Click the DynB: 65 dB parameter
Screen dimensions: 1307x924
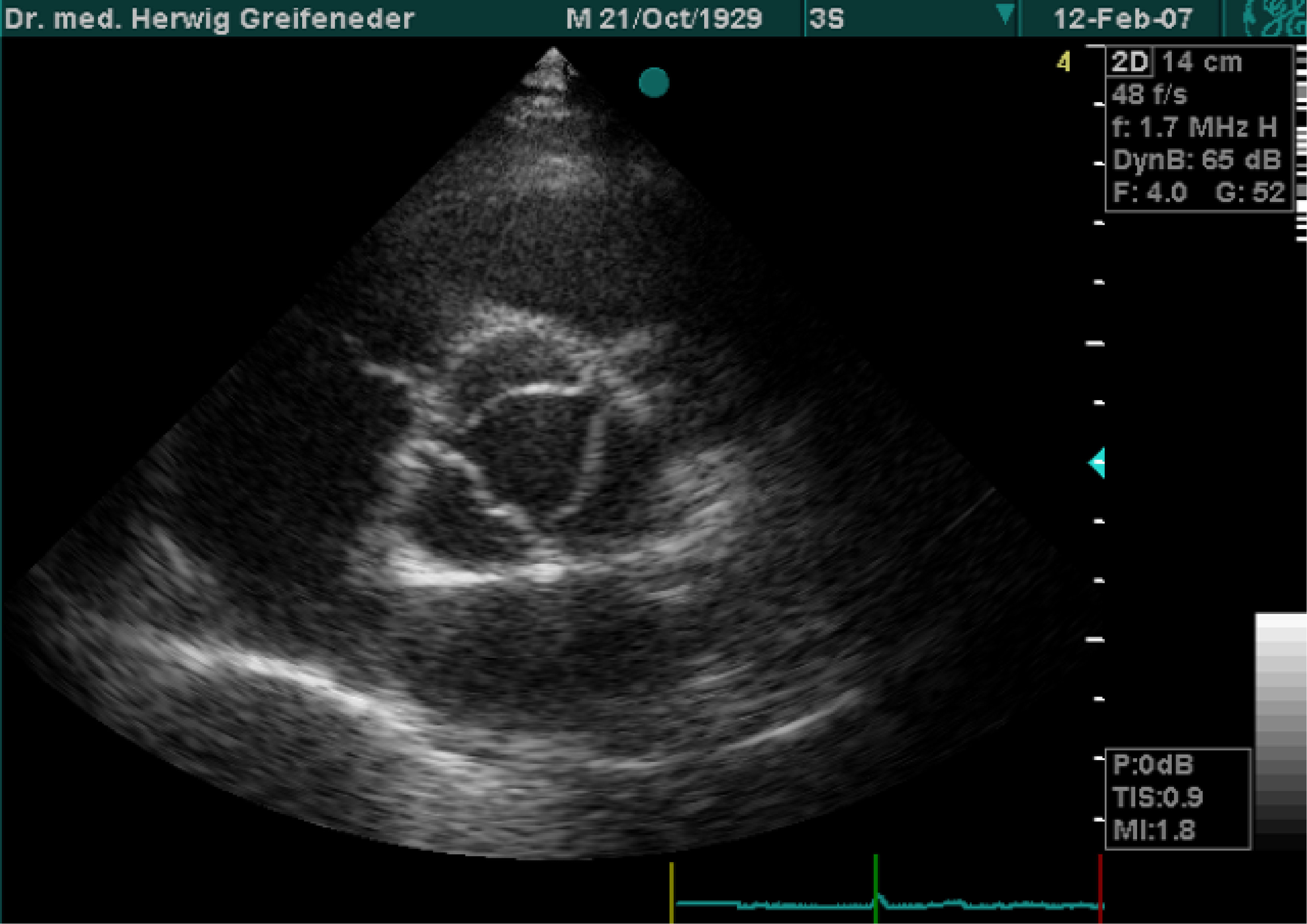(1197, 160)
